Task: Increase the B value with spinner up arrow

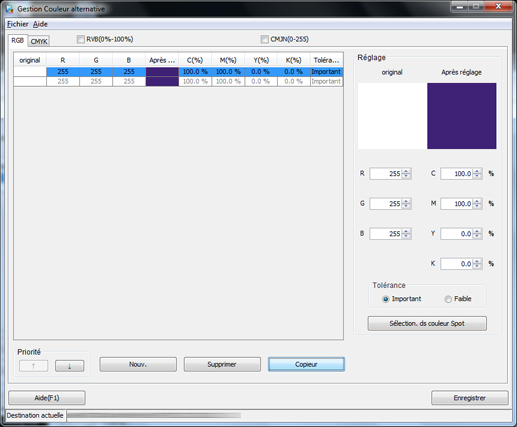Action: tap(406, 231)
